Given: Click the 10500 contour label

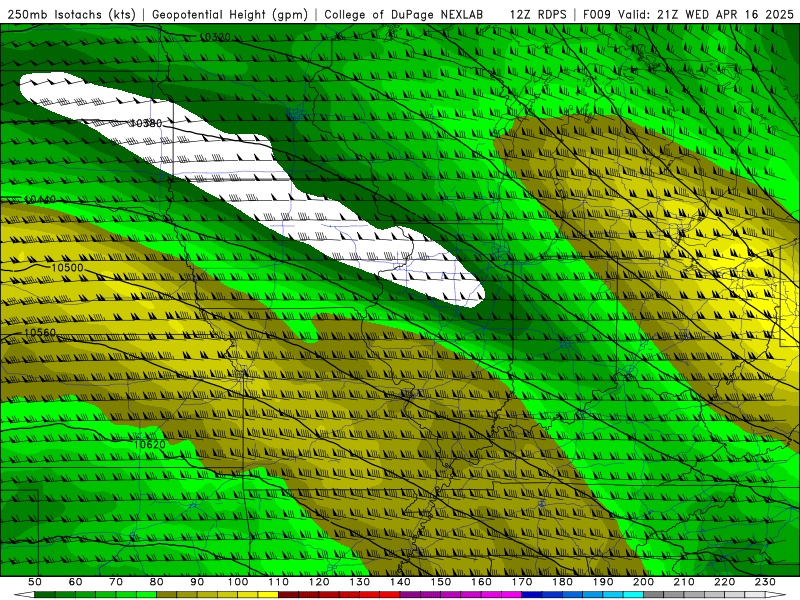Looking at the screenshot, I should [x=67, y=268].
